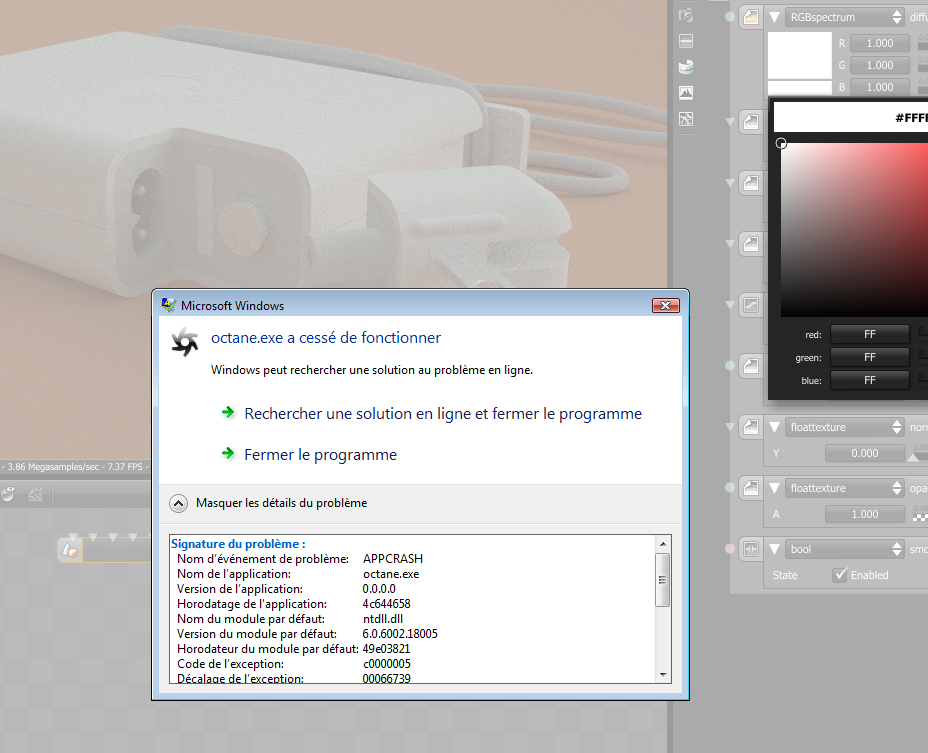
Task: Click the A value field 1.000
Action: [865, 514]
